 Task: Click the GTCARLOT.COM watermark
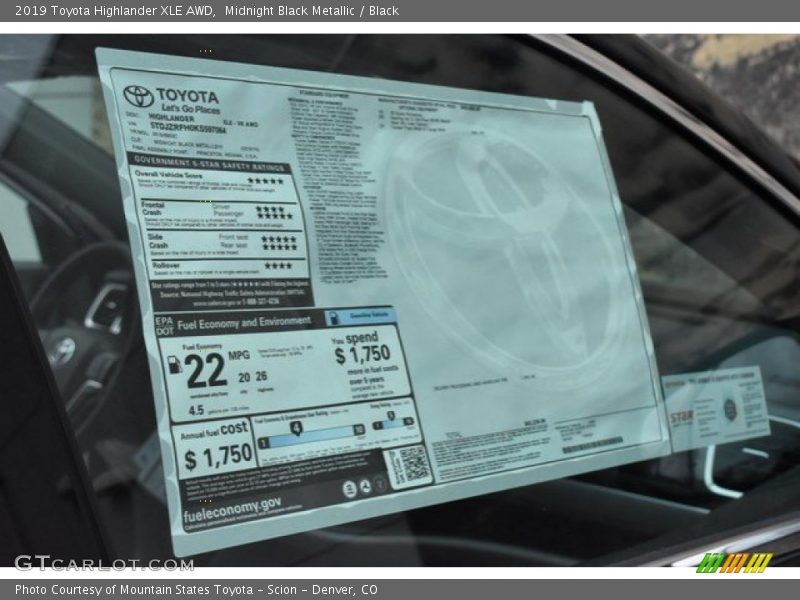pos(104,563)
